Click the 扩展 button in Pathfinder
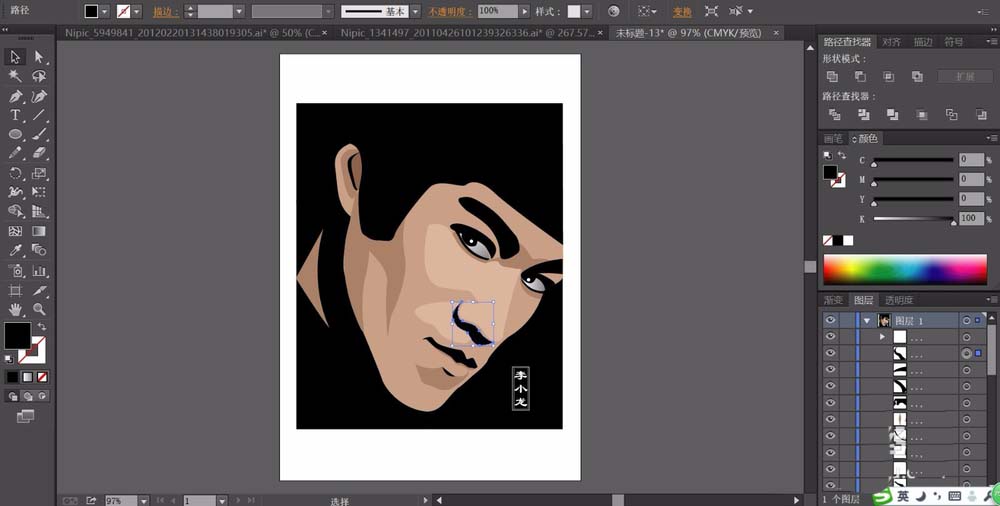Viewport: 1000px width, 506px height. (965, 77)
